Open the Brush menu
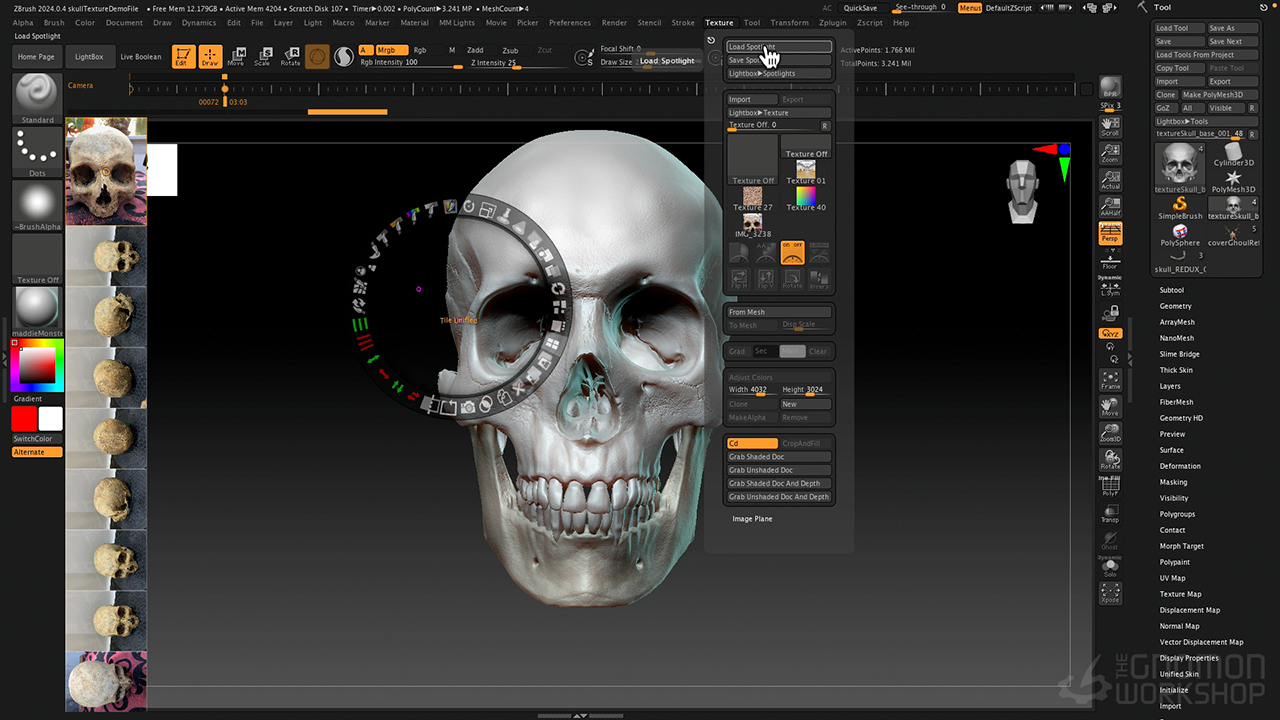 point(54,22)
